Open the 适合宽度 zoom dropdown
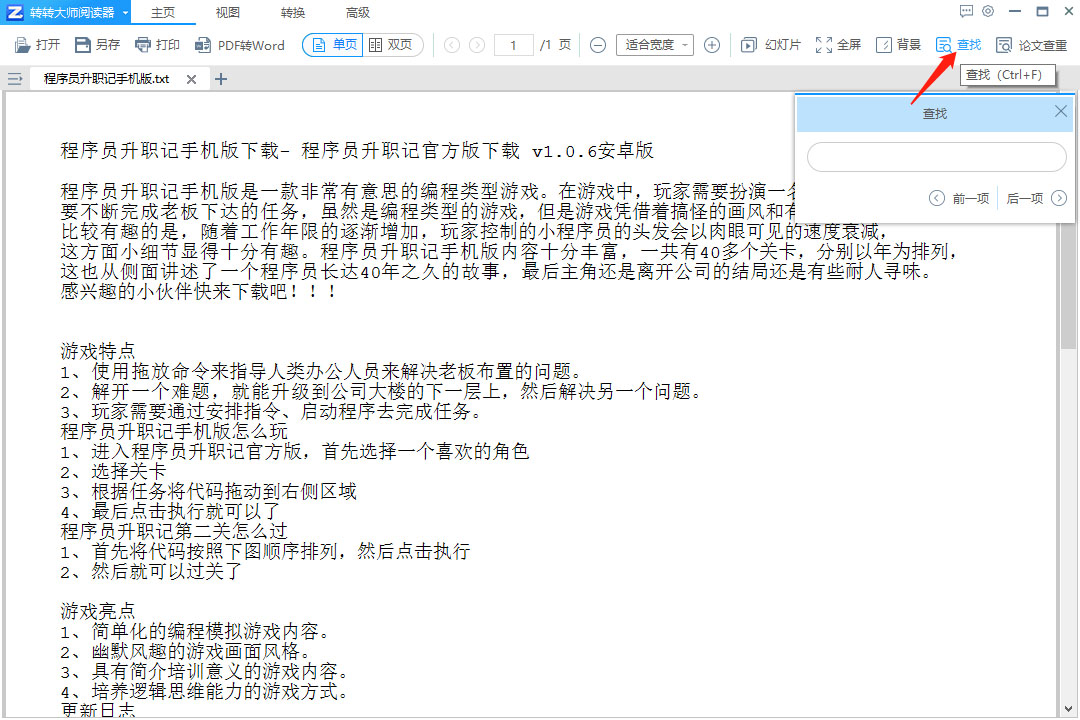Viewport: 1080px width, 720px height. click(x=654, y=45)
